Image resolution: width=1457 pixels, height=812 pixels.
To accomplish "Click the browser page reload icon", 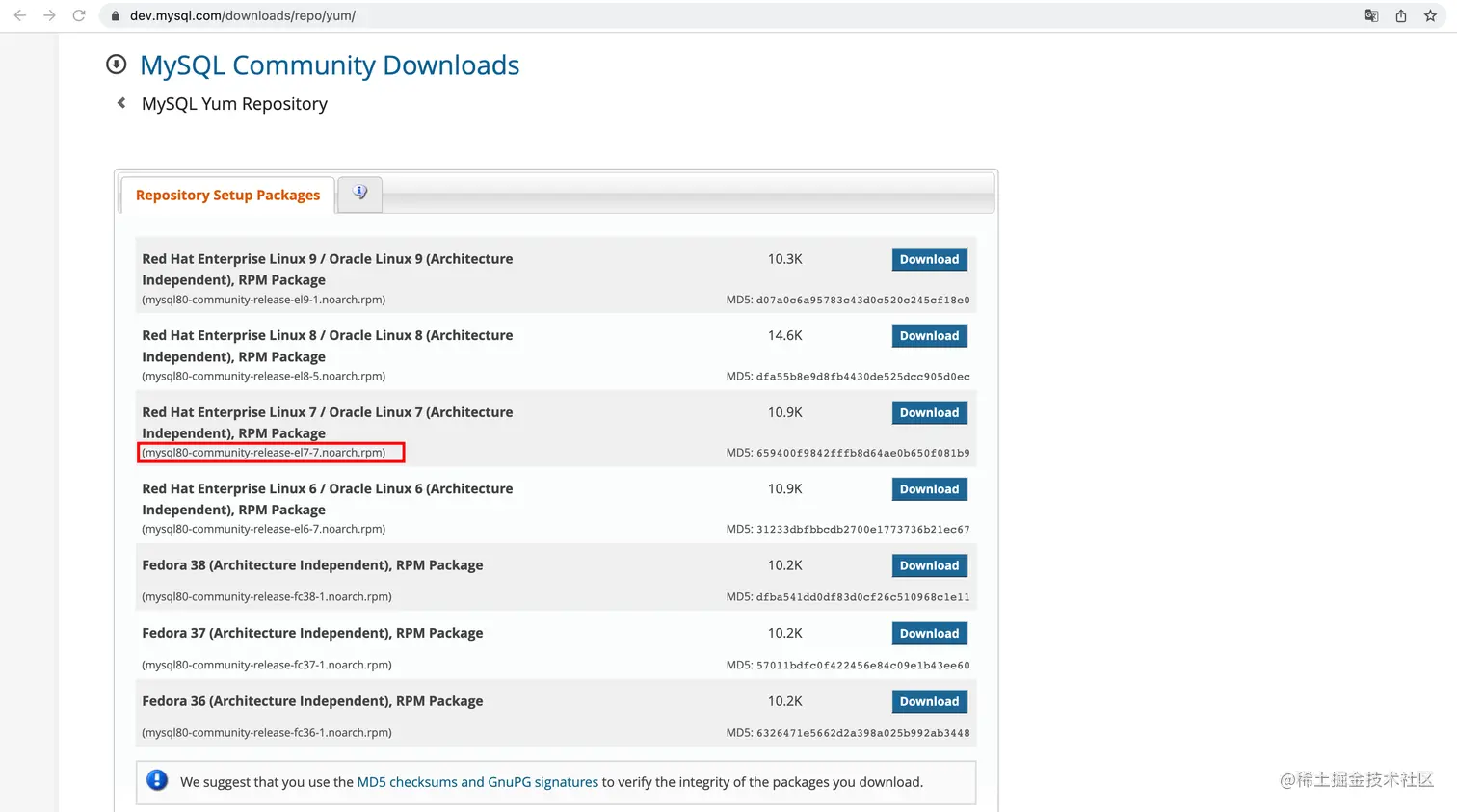I will pyautogui.click(x=79, y=15).
